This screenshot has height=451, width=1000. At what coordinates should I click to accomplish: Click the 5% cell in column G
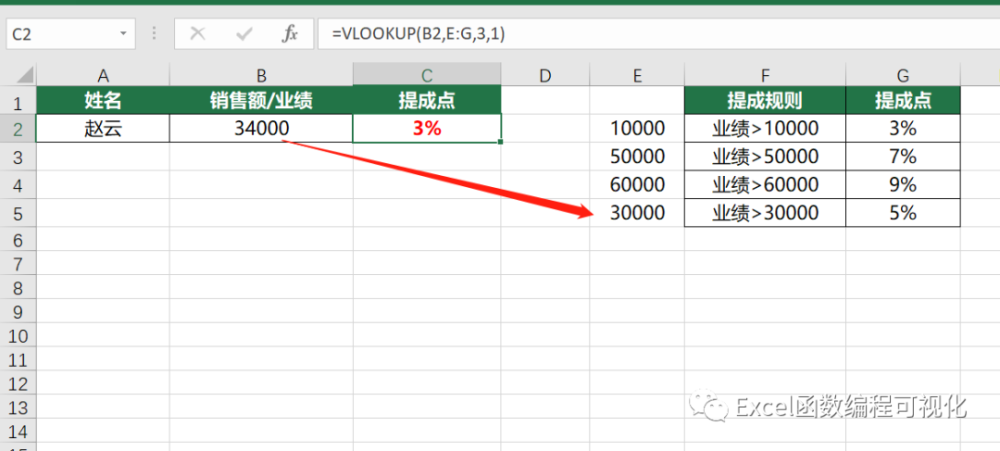pyautogui.click(x=902, y=213)
